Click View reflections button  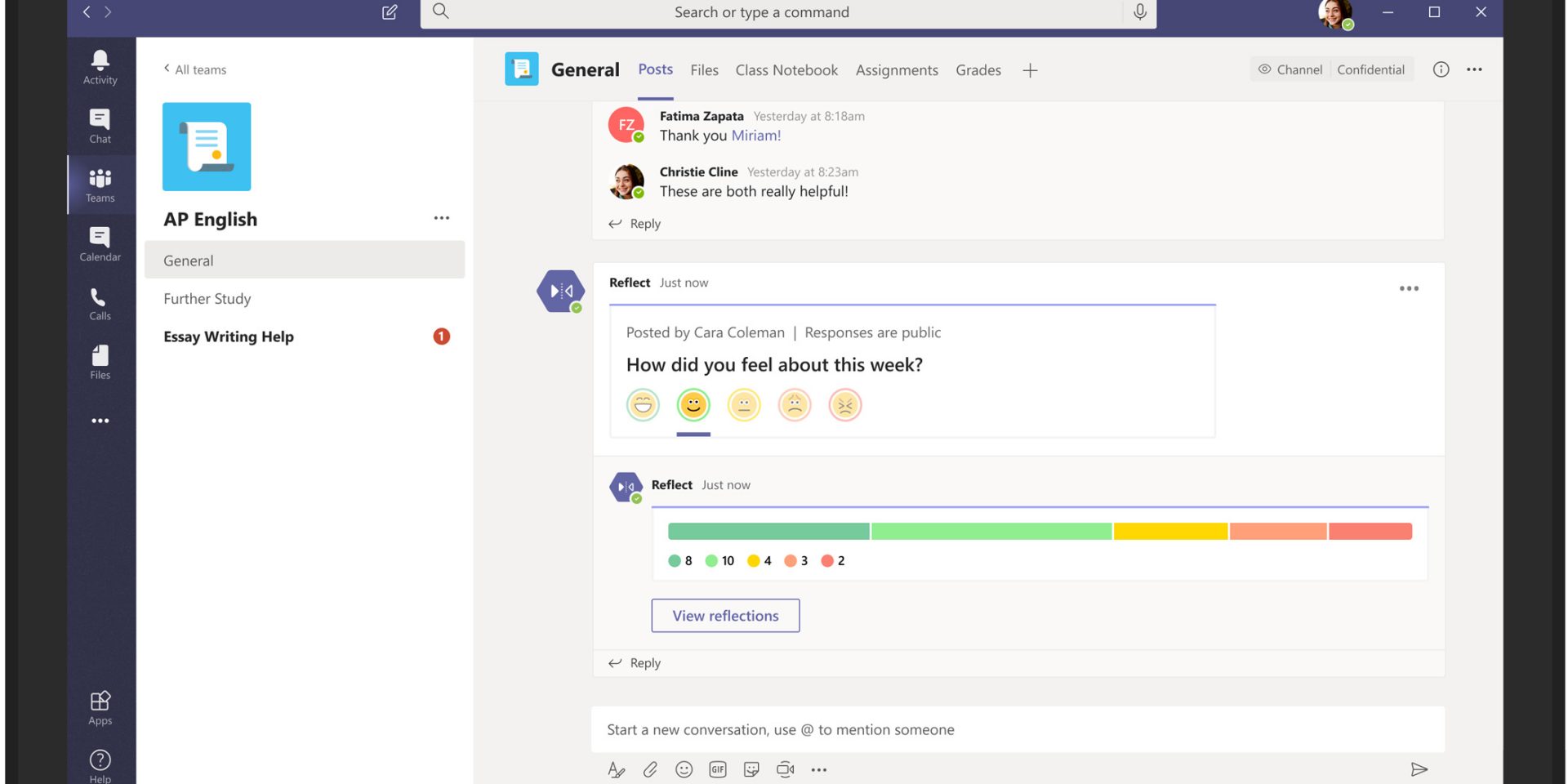click(x=725, y=616)
